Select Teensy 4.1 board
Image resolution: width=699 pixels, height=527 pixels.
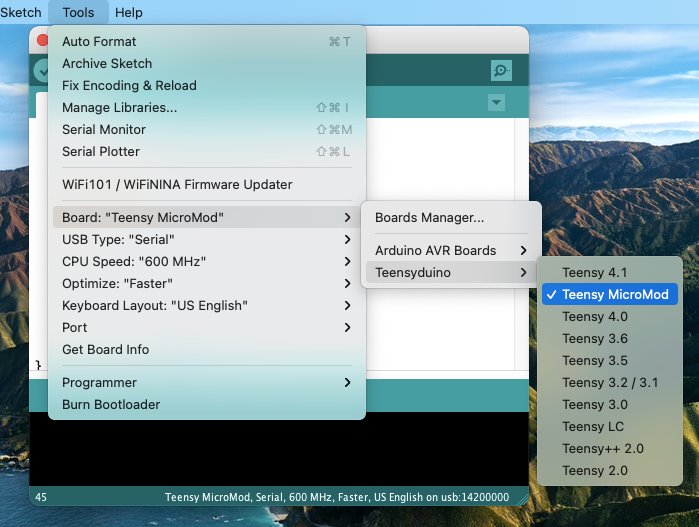click(609, 272)
